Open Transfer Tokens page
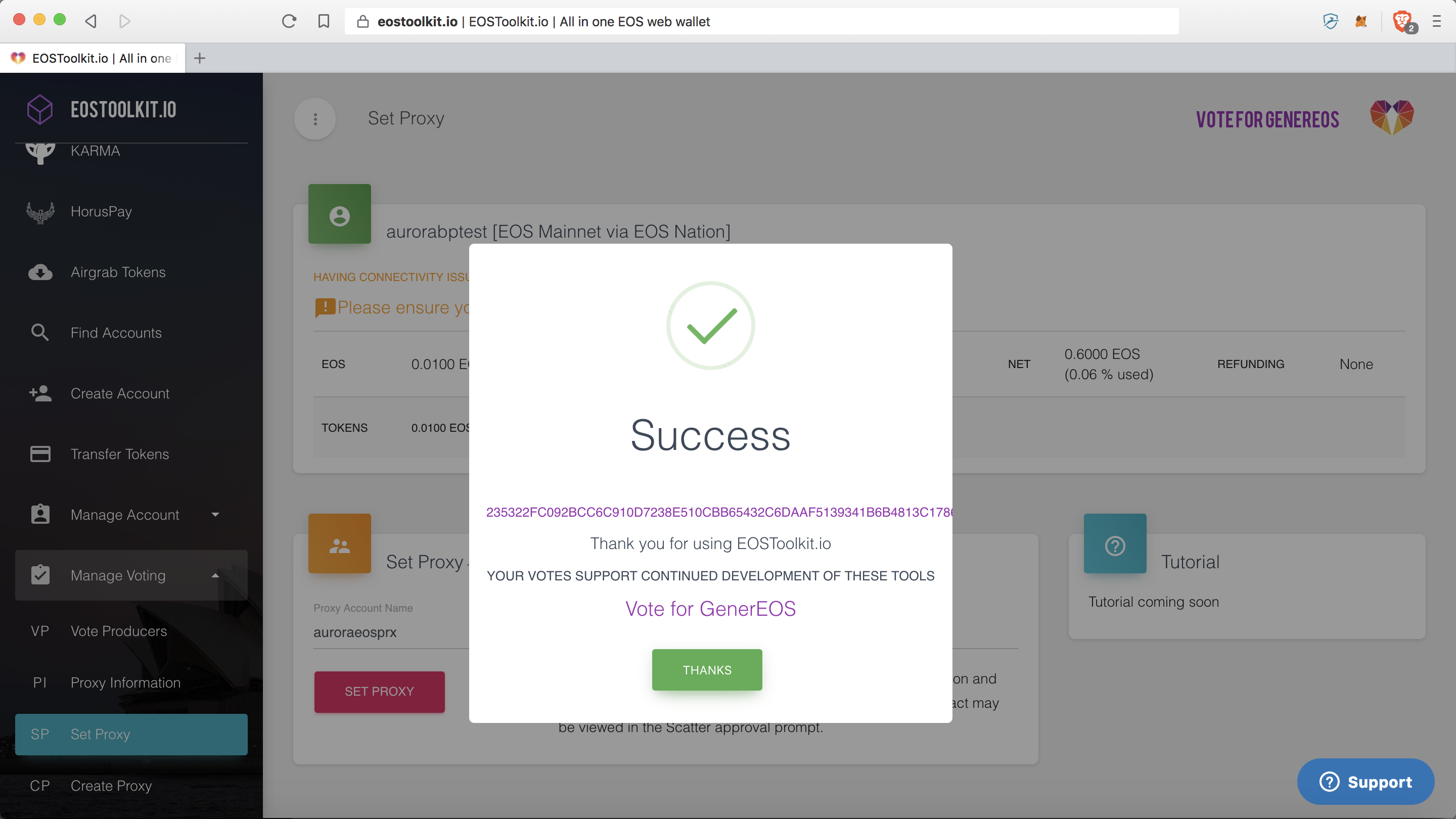 coord(131,454)
